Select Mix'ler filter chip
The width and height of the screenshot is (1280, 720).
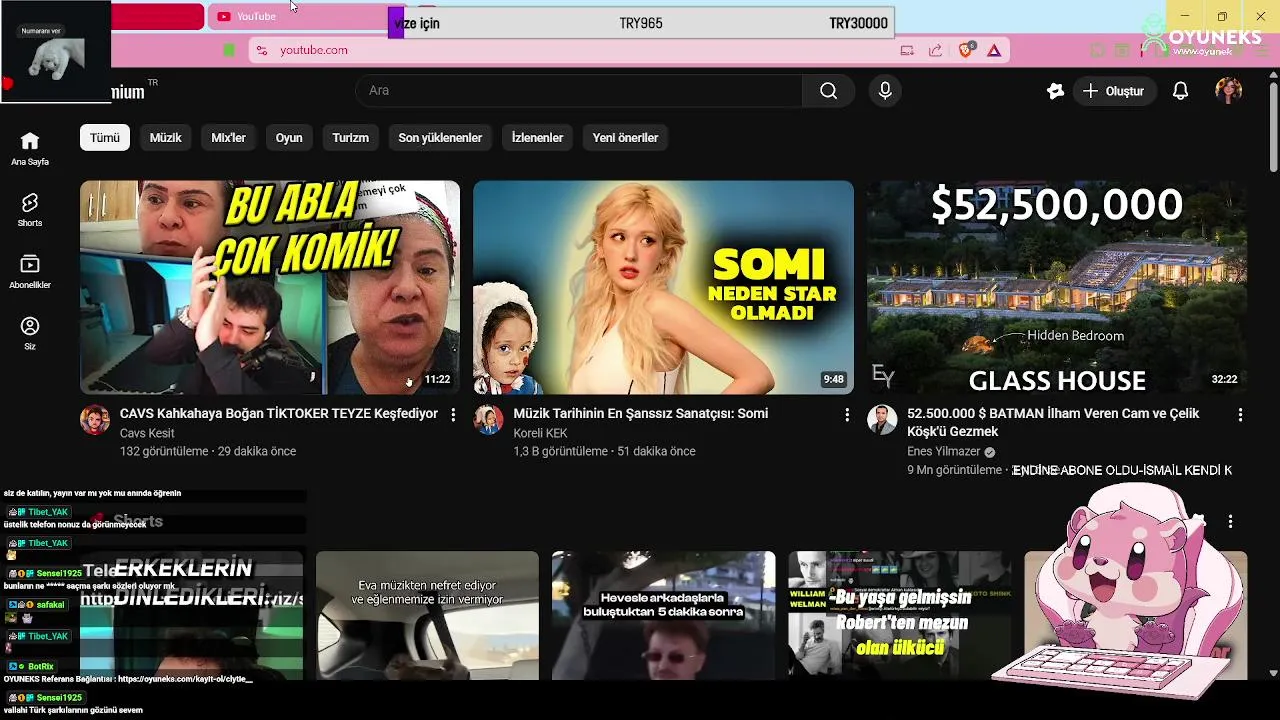tap(228, 138)
